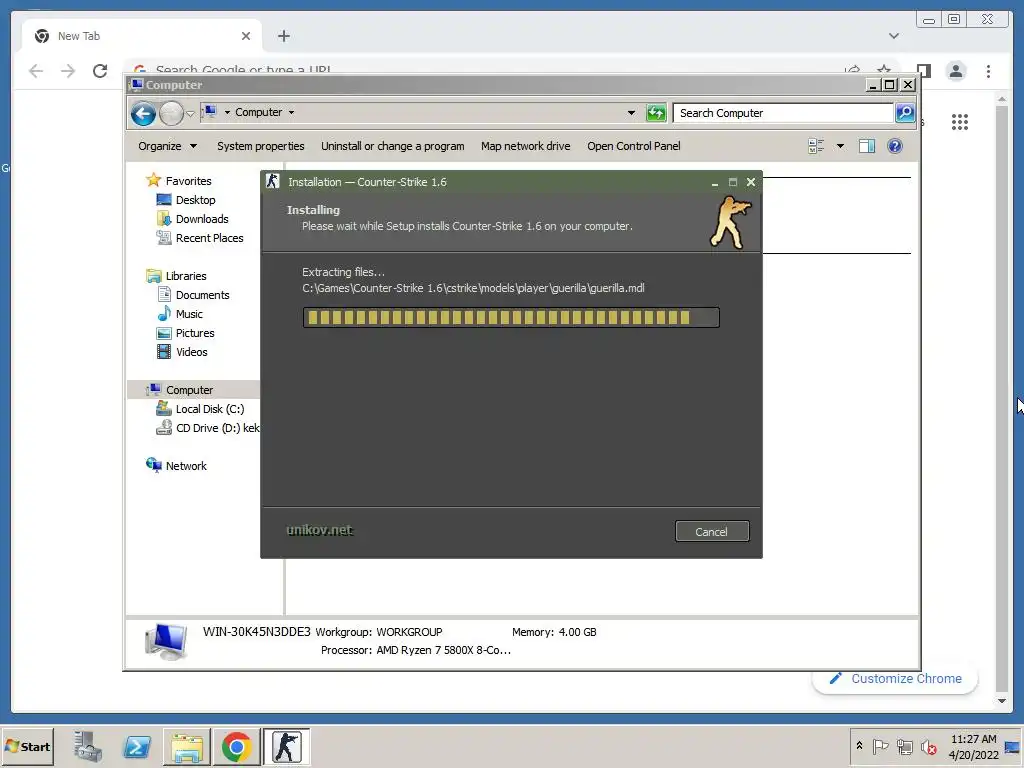Select Map network drive
Viewport: 1024px width, 768px height.
[x=526, y=146]
